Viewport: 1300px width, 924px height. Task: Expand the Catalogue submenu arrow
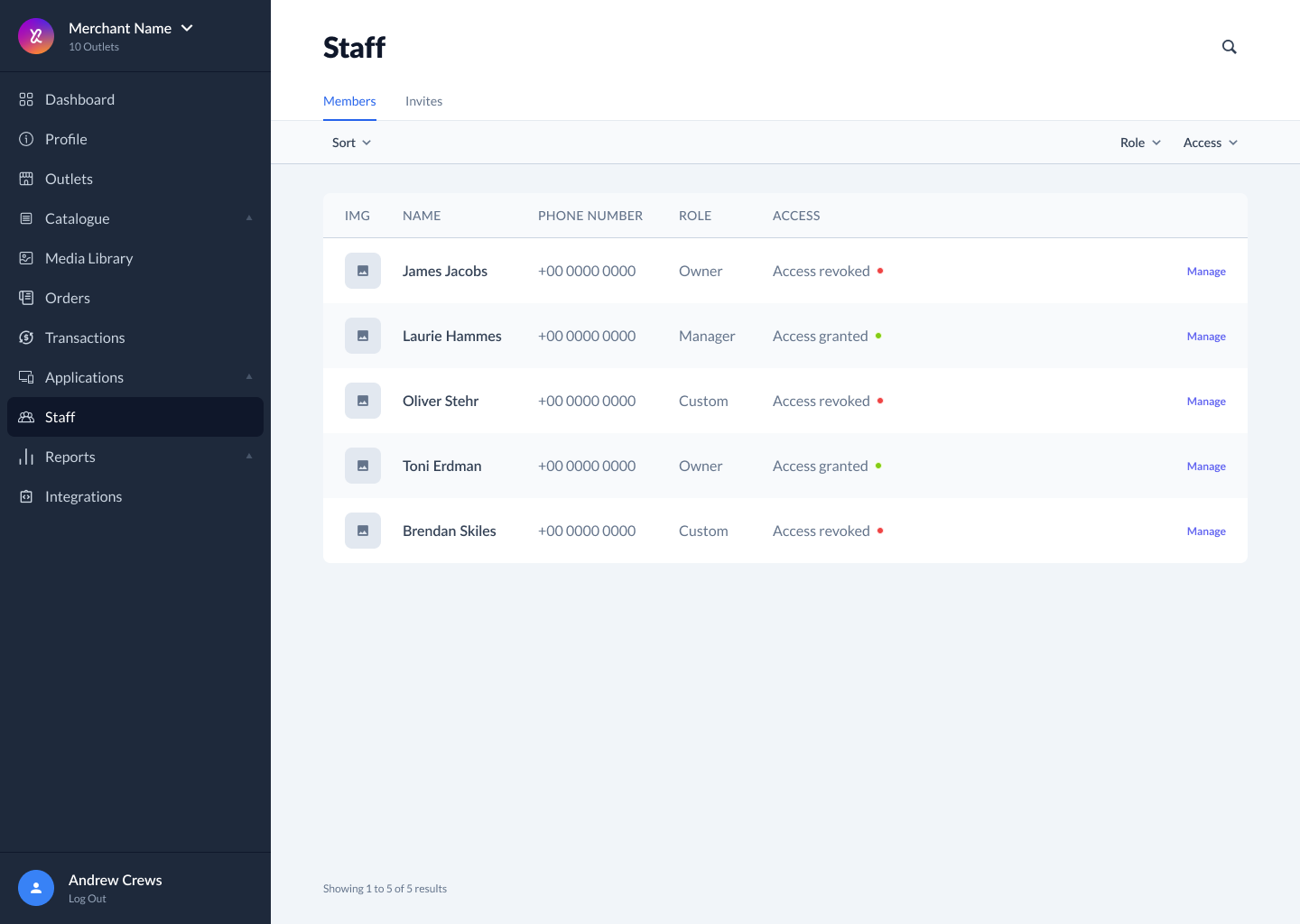pyautogui.click(x=249, y=218)
